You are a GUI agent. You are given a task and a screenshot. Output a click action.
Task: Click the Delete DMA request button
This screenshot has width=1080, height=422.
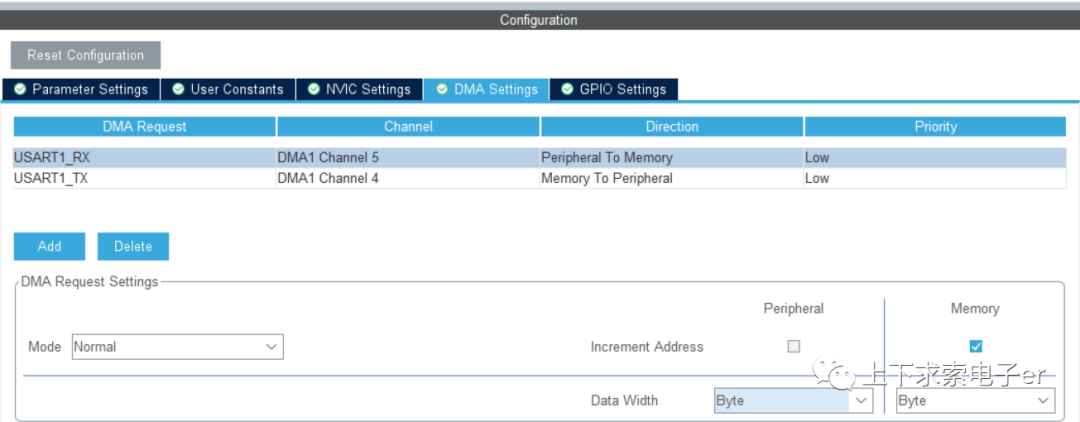(133, 246)
